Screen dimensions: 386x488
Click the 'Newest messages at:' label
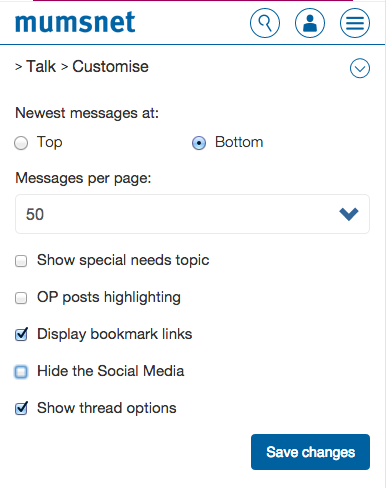click(87, 113)
